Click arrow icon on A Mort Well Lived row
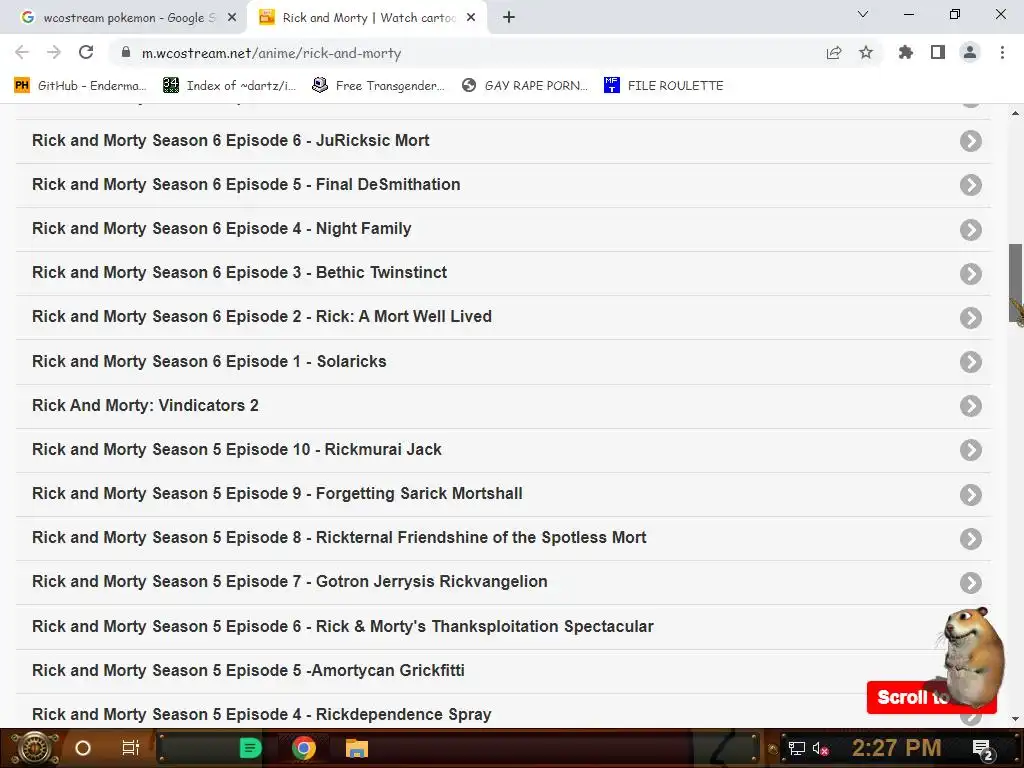Viewport: 1024px width, 768px height. tap(970, 318)
